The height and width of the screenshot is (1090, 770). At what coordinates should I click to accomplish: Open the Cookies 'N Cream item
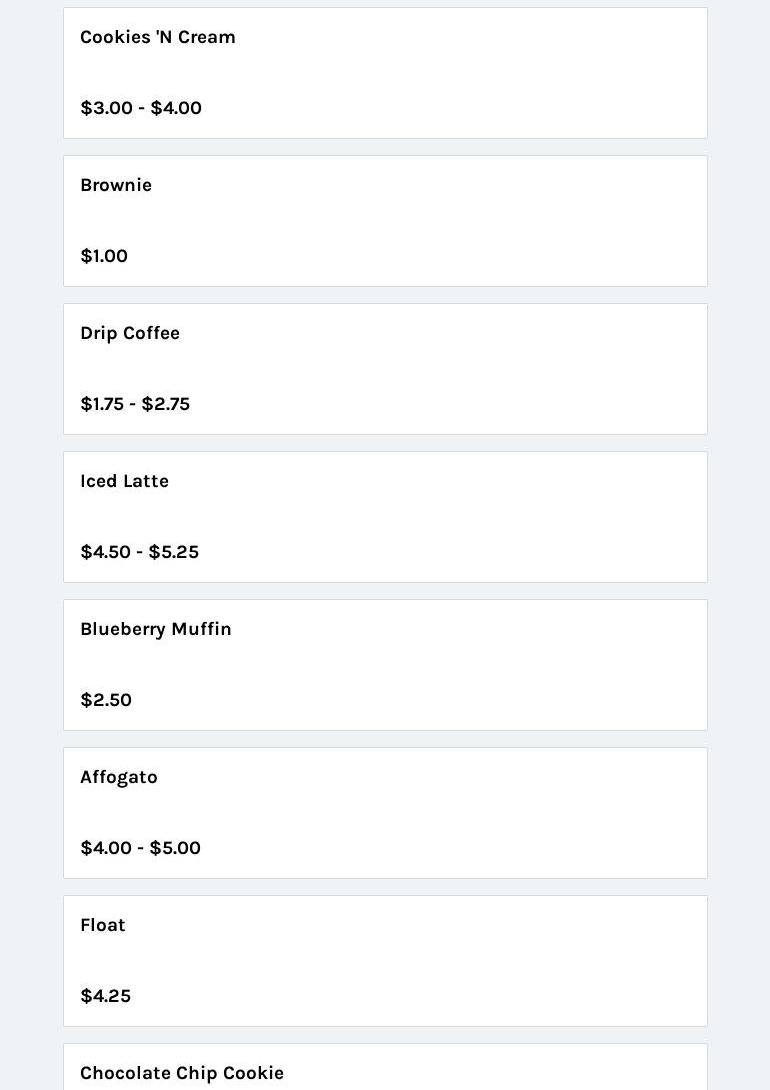(158, 37)
